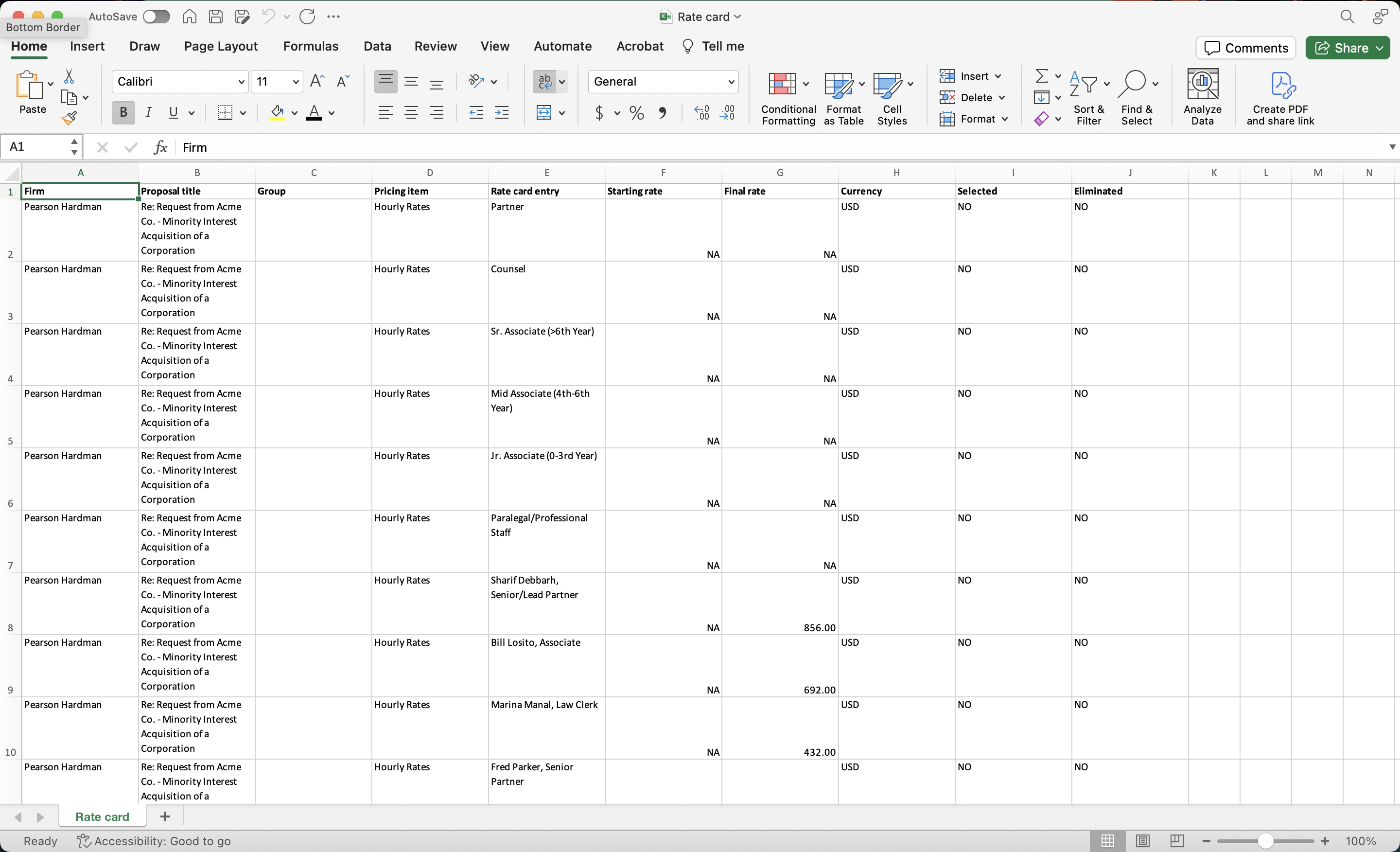Adjust the zoom slider handle
Image resolution: width=1400 pixels, height=852 pixels.
click(1265, 841)
